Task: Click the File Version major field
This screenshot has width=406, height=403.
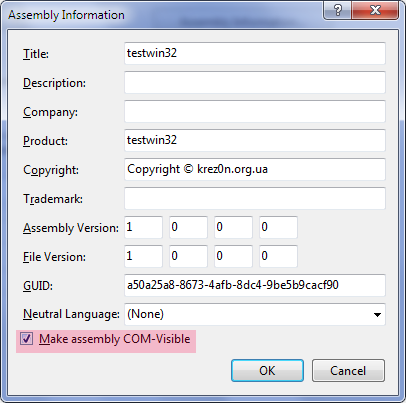Action: click(143, 256)
